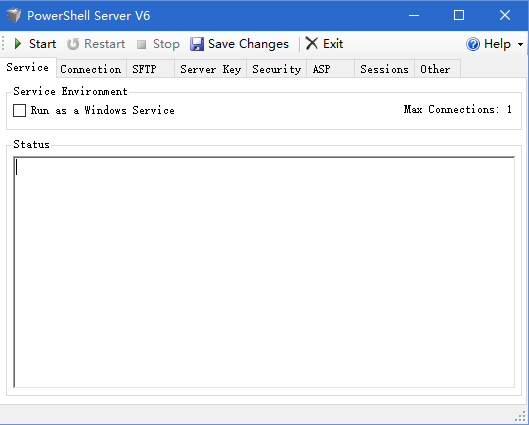Screen dimensions: 529x425
Task: Click the window resize grip corner
Action: (521, 417)
